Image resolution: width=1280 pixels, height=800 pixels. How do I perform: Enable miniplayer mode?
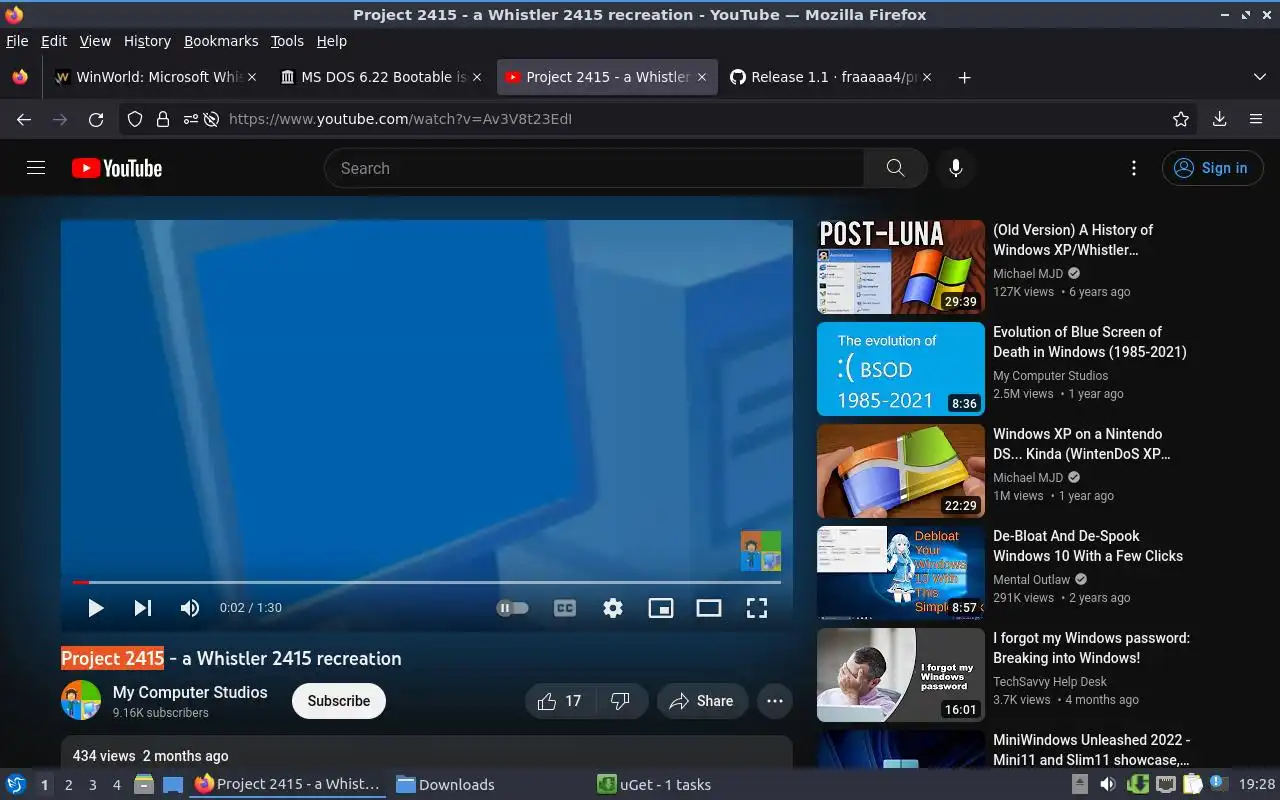pyautogui.click(x=661, y=608)
